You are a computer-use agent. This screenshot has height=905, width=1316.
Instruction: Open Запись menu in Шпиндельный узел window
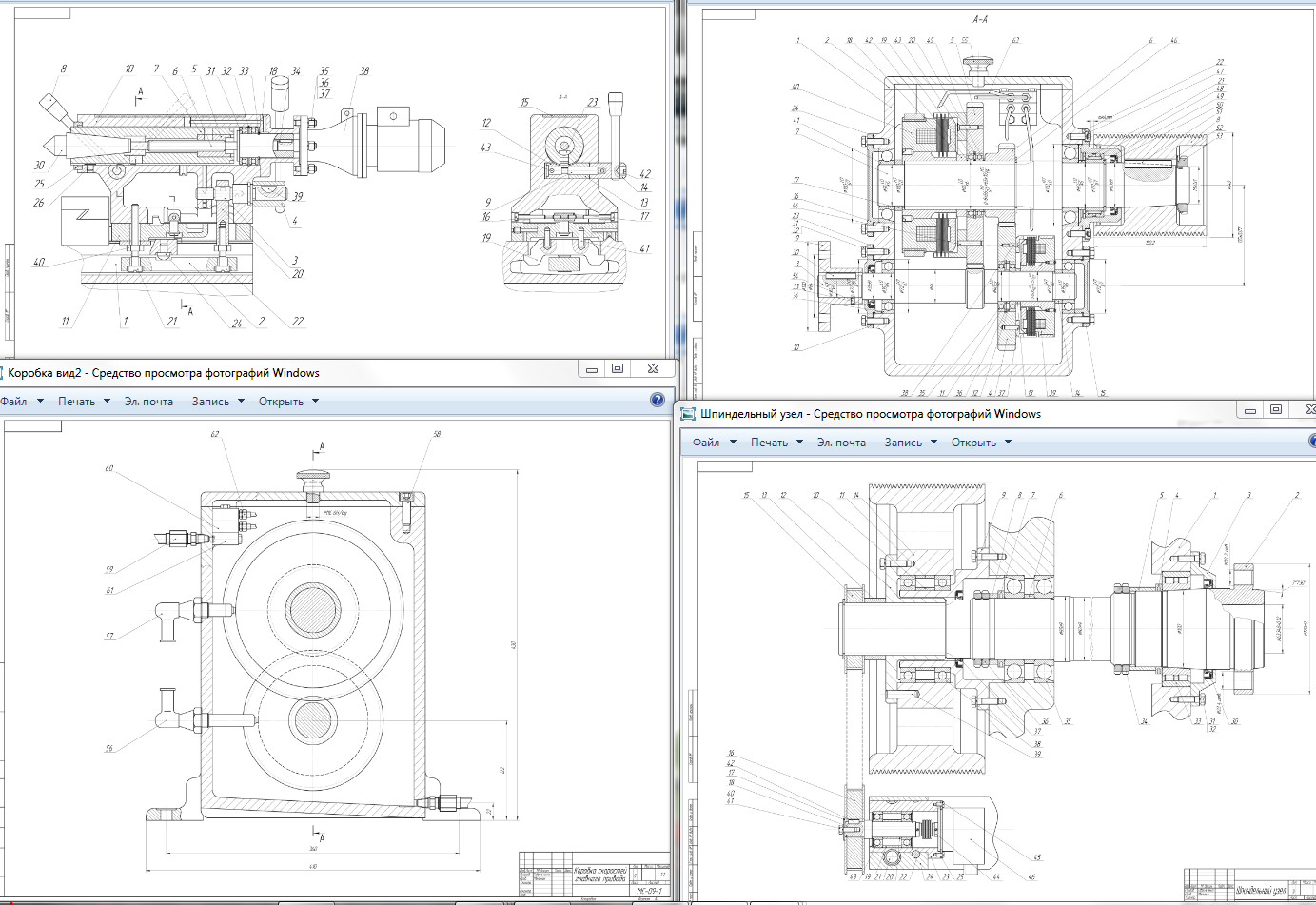pyautogui.click(x=903, y=443)
